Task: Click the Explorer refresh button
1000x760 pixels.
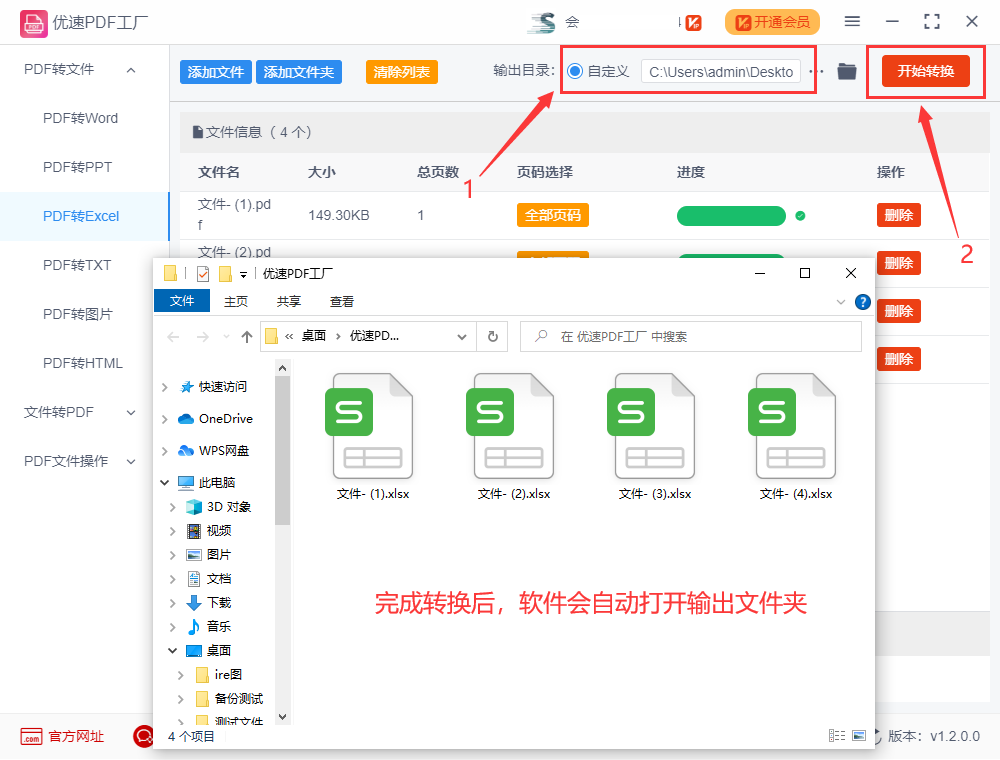Action: click(492, 336)
